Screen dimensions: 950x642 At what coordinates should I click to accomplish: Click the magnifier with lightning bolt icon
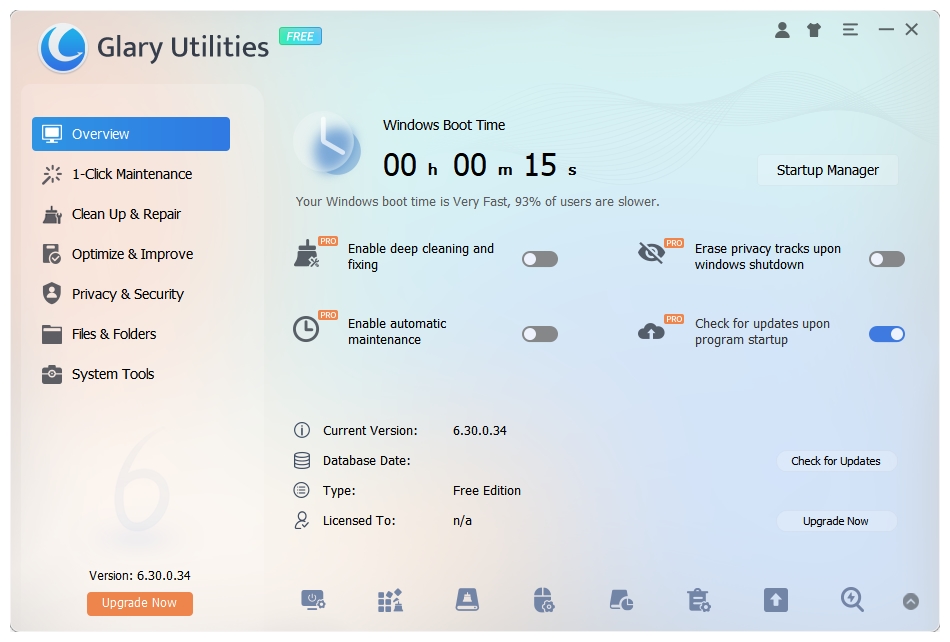click(x=852, y=599)
